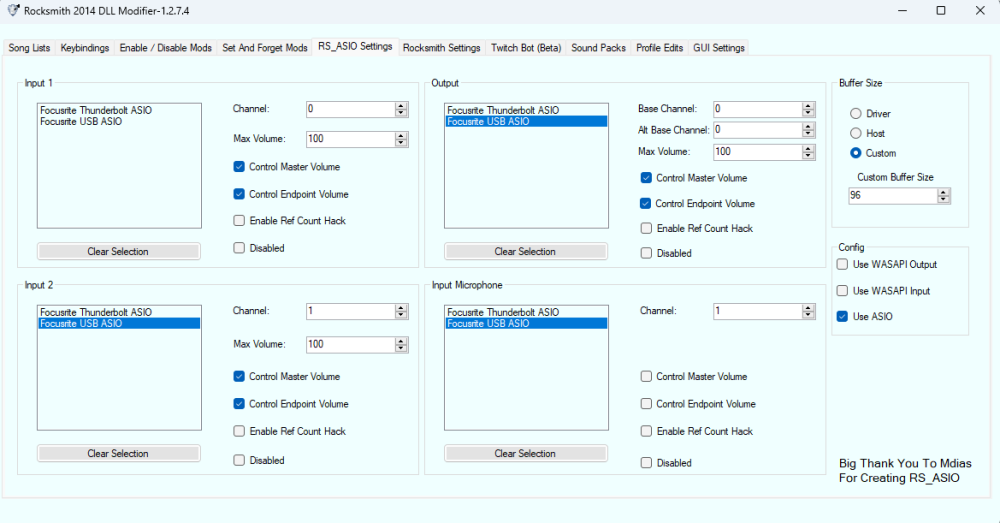The height and width of the screenshot is (523, 1000).
Task: Decrease Input 2 Max Volume with down arrow
Action: pos(401,348)
